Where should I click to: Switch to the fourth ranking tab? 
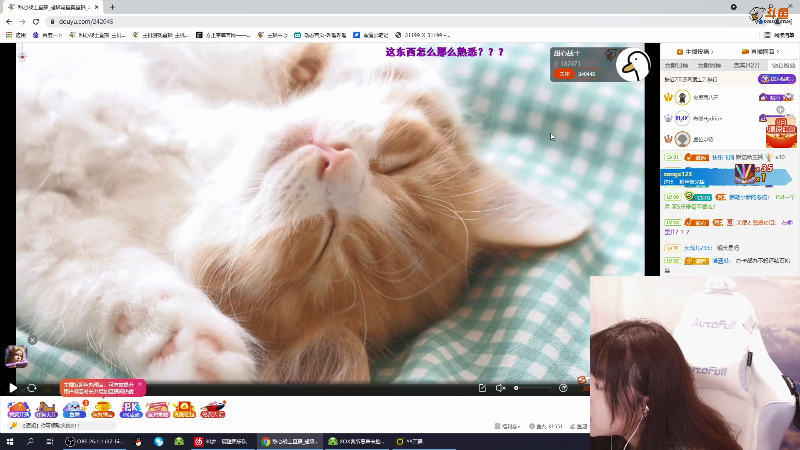(x=783, y=65)
